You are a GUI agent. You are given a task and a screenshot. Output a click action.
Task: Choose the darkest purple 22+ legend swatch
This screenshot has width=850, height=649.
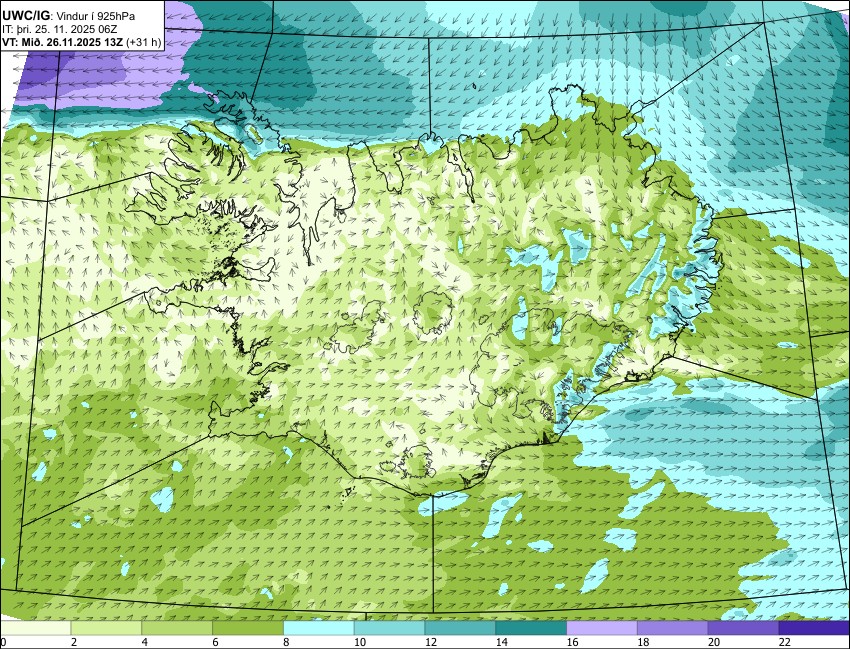[x=814, y=628]
